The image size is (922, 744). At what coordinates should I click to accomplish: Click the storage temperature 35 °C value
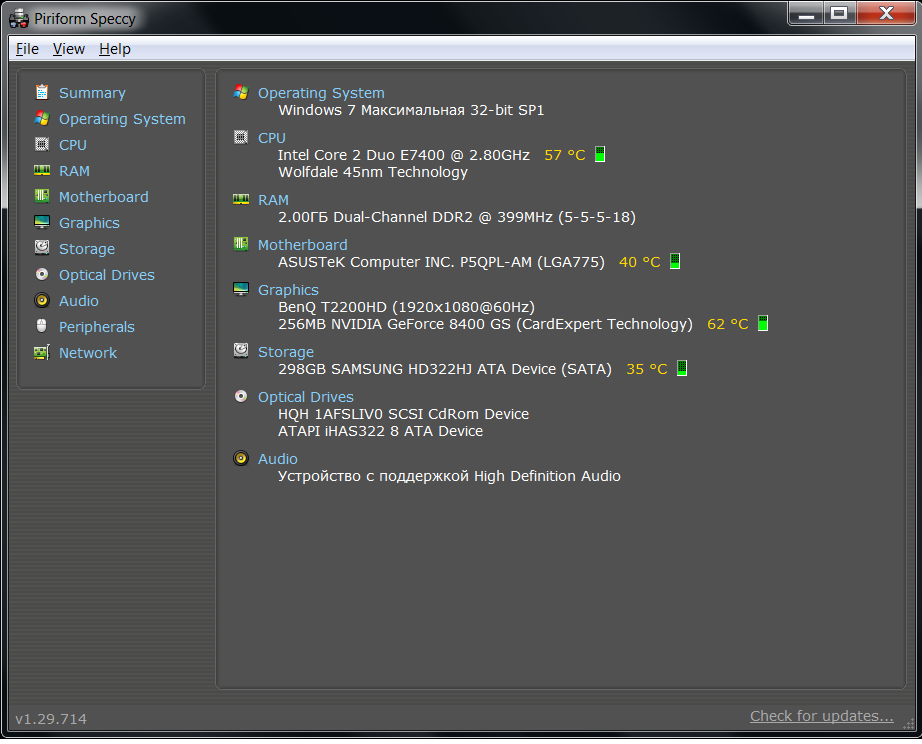pyautogui.click(x=647, y=369)
